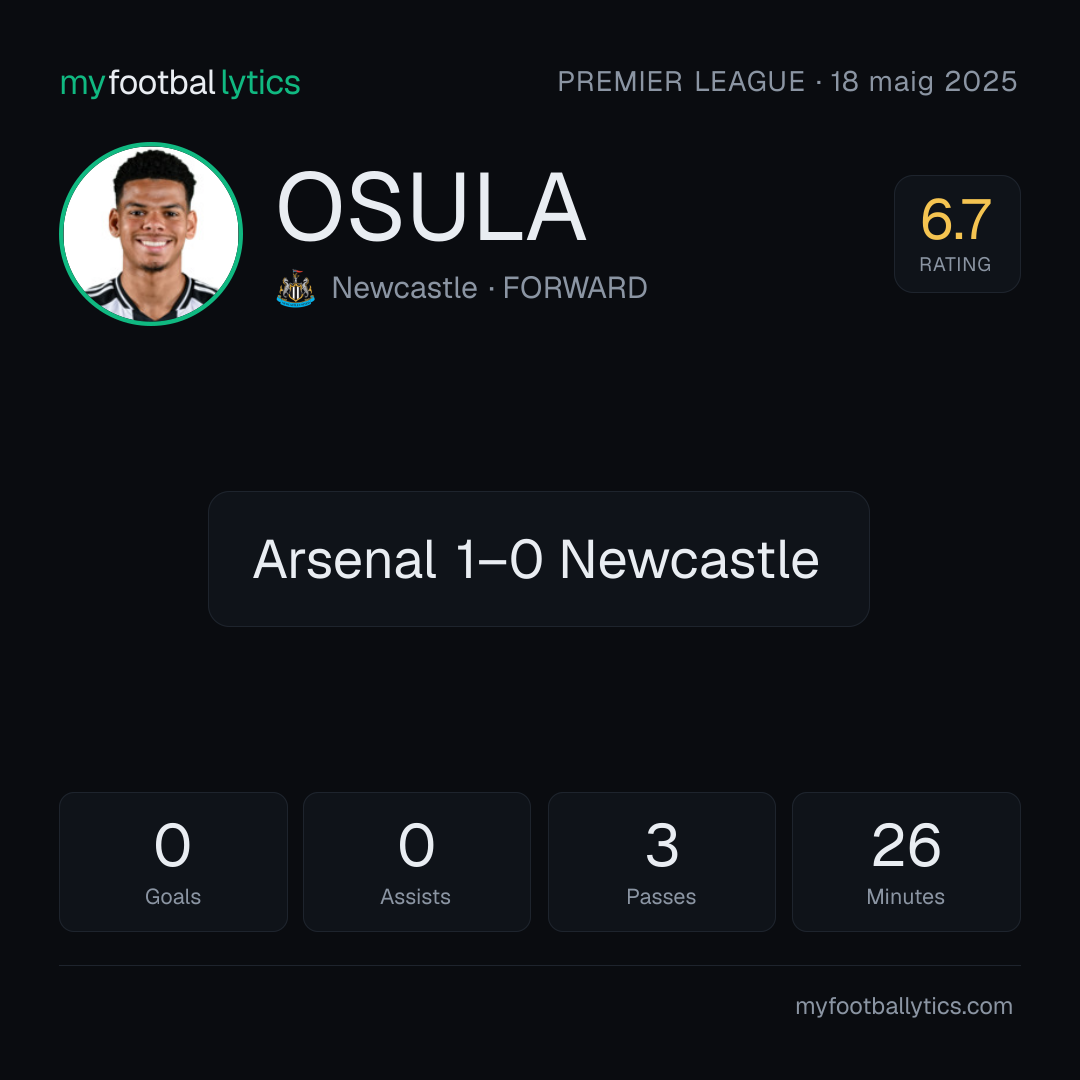Screen dimensions: 1080x1080
Task: Click the RATING label under 6.7
Action: click(955, 264)
